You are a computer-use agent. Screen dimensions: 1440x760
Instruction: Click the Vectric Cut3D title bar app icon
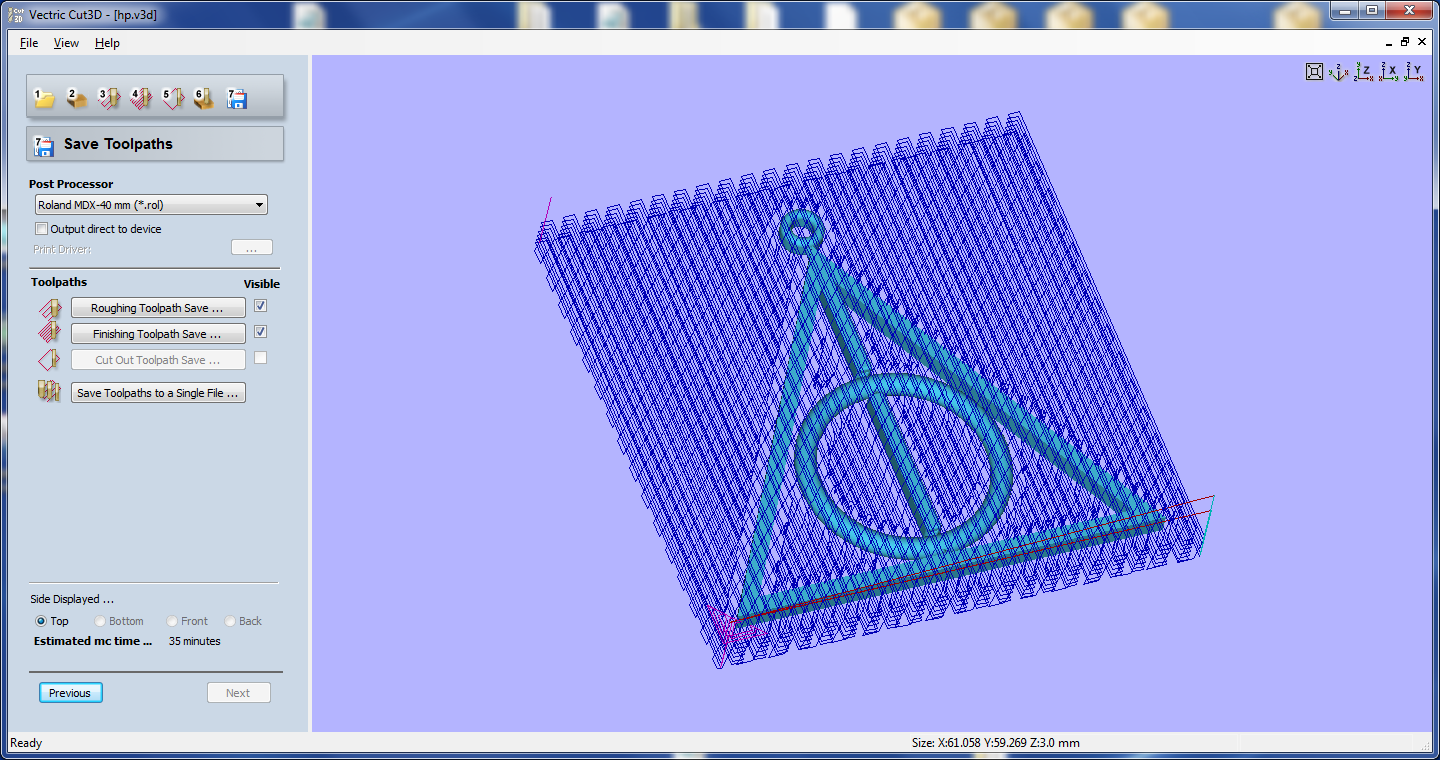coord(17,14)
